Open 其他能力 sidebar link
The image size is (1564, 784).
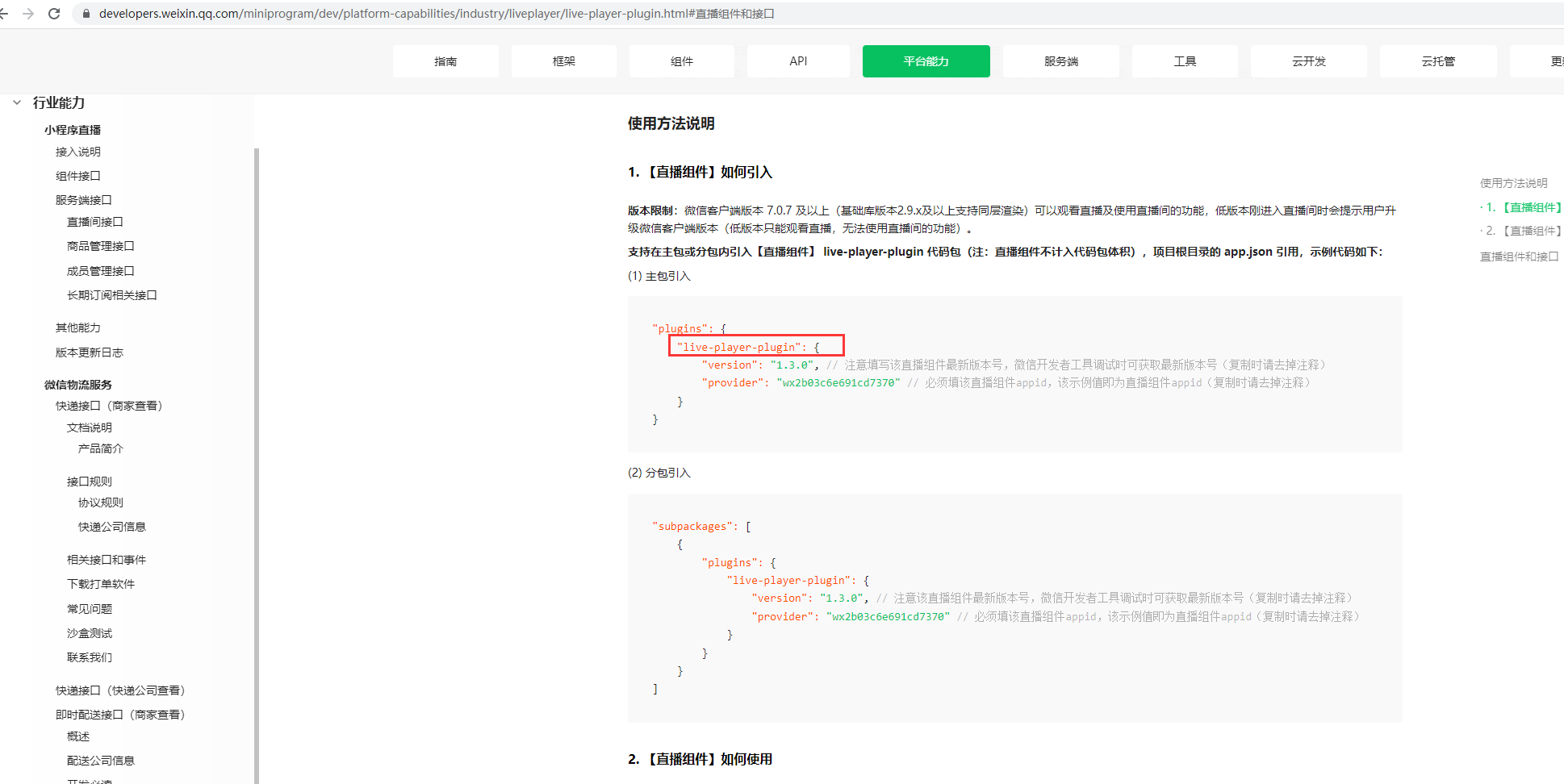[78, 327]
